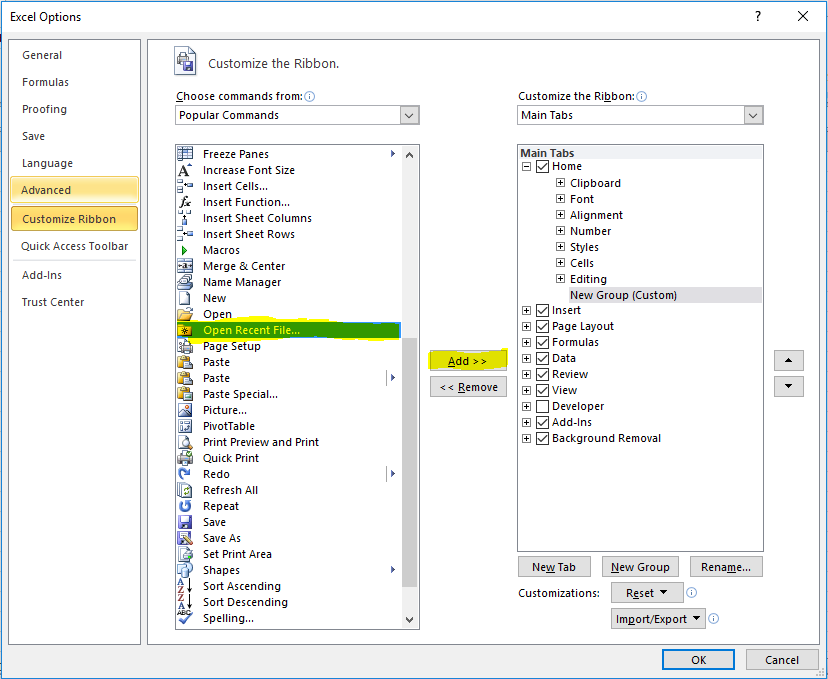Expand the Developer tab node
The width and height of the screenshot is (828, 679).
point(526,407)
